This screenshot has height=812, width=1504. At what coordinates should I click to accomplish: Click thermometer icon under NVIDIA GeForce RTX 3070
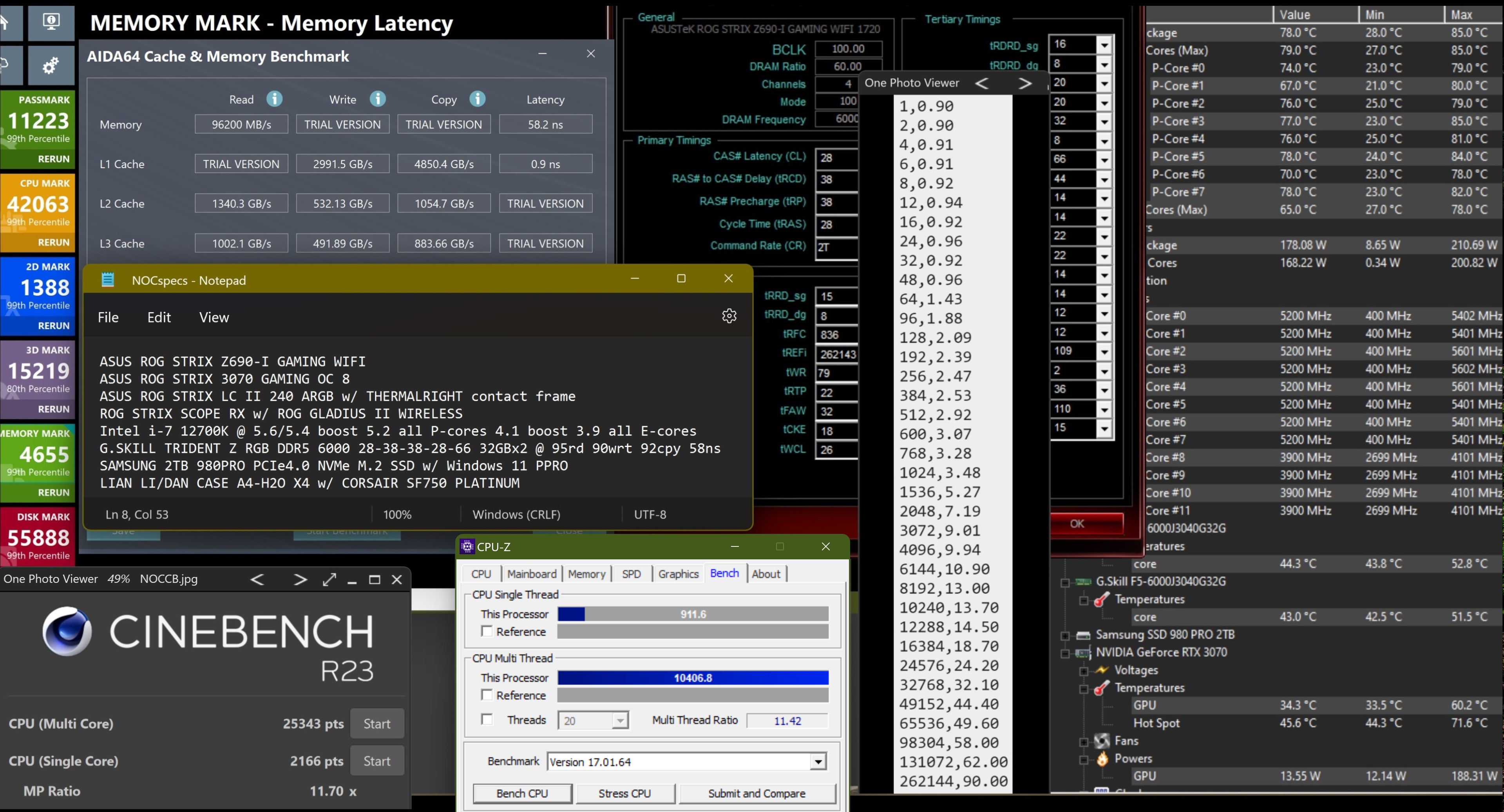1102,688
